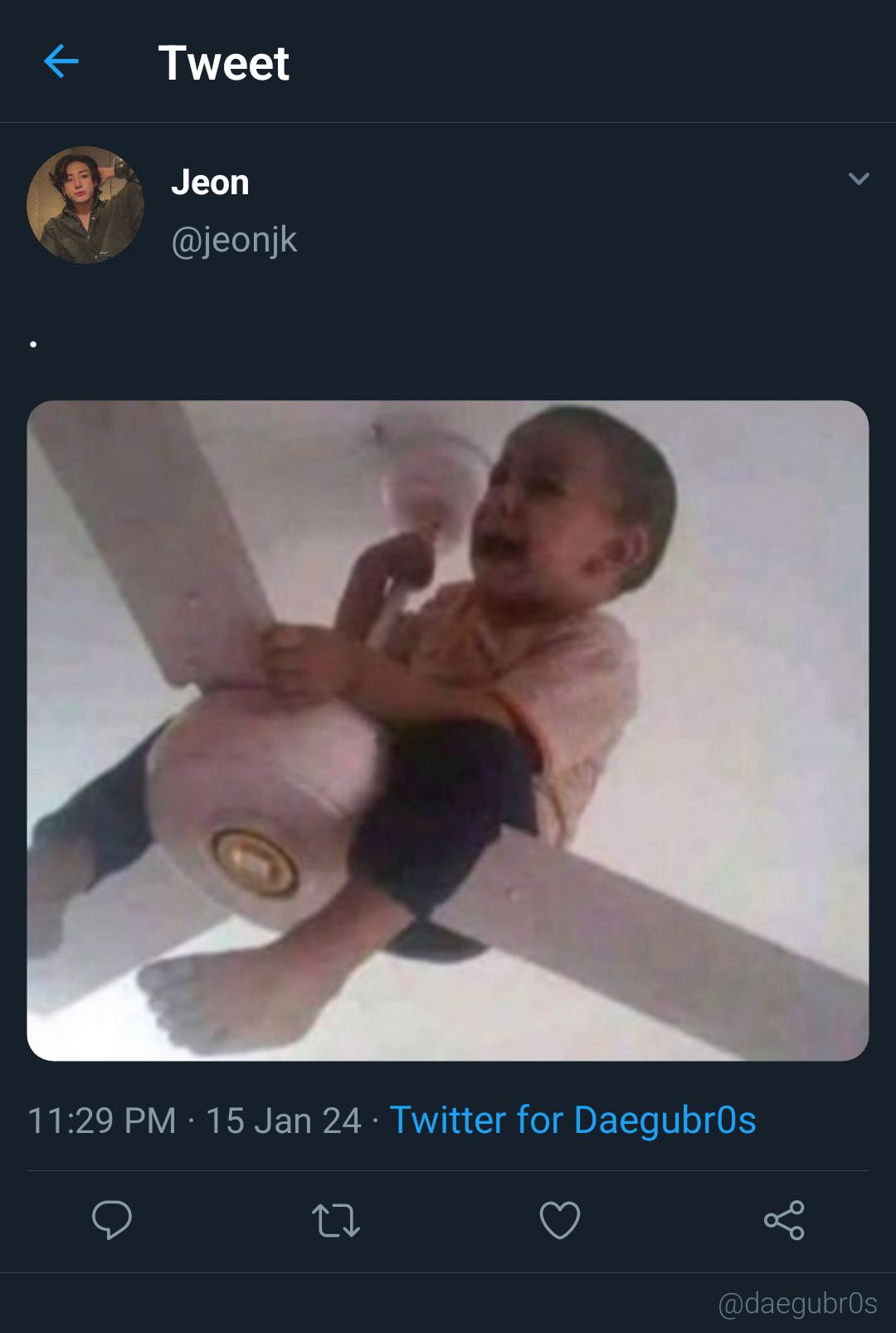Click the 15 Jan 24 date
896x1333 pixels.
283,1121
